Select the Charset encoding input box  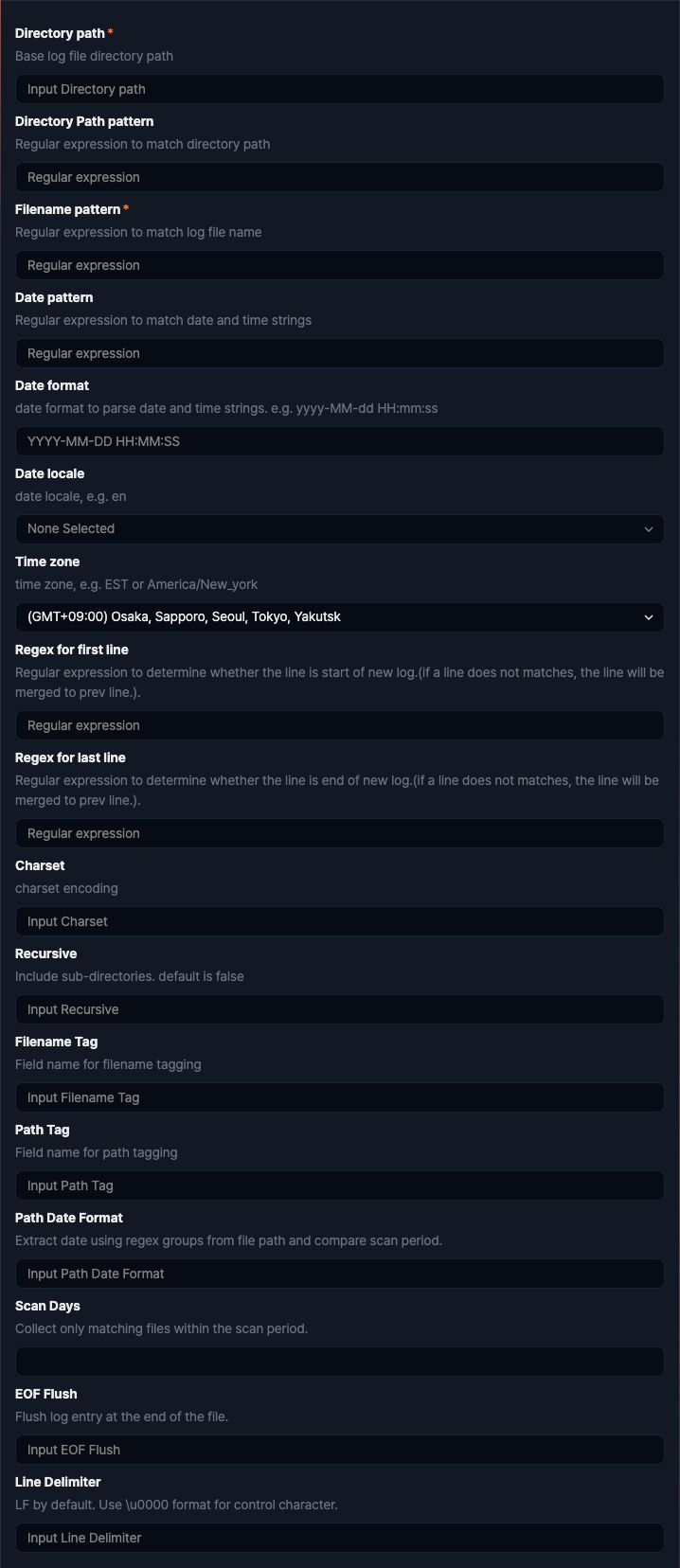coord(339,920)
